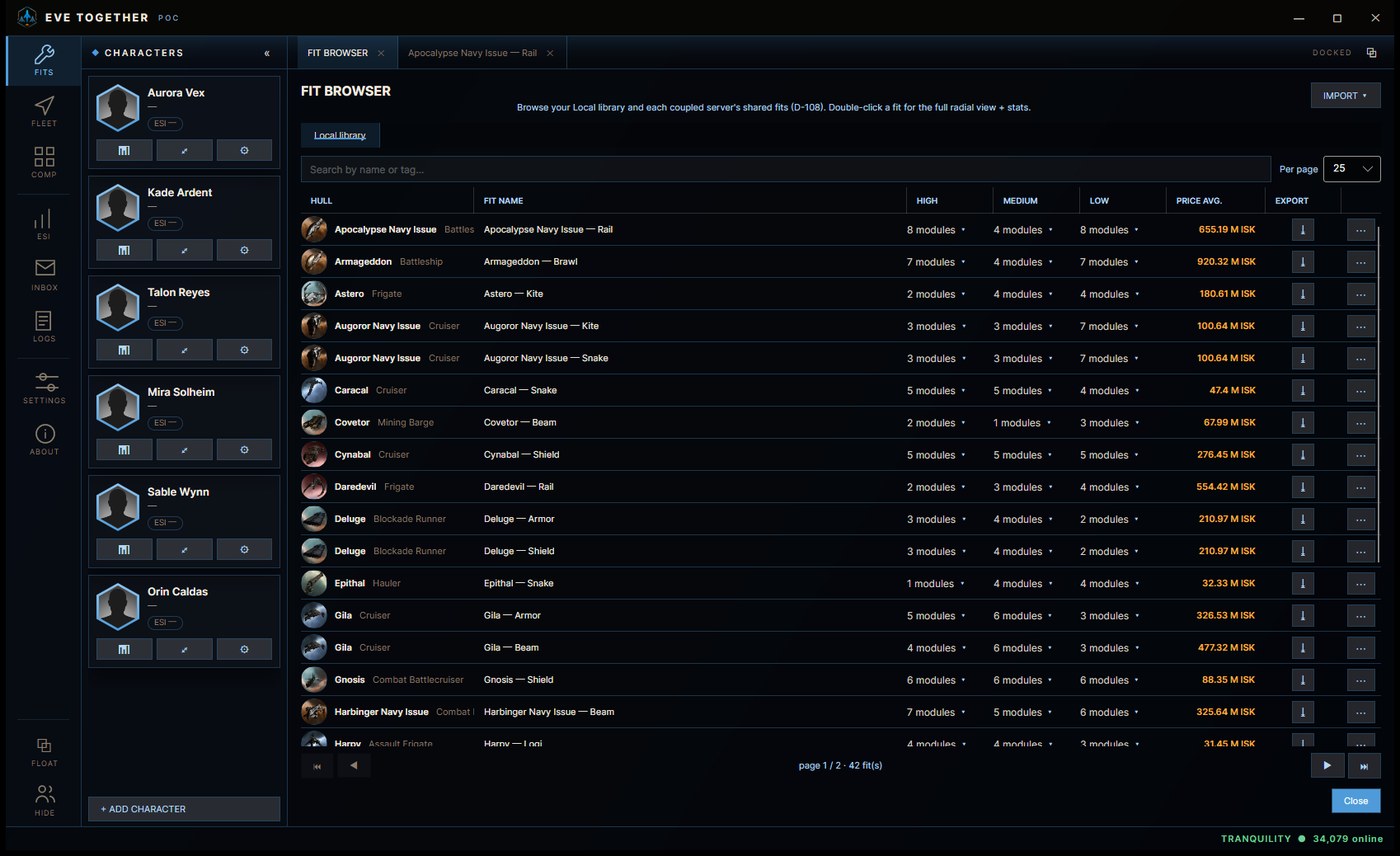Jump to the last page of fits
Screen dimensions: 1400x856
[1364, 766]
